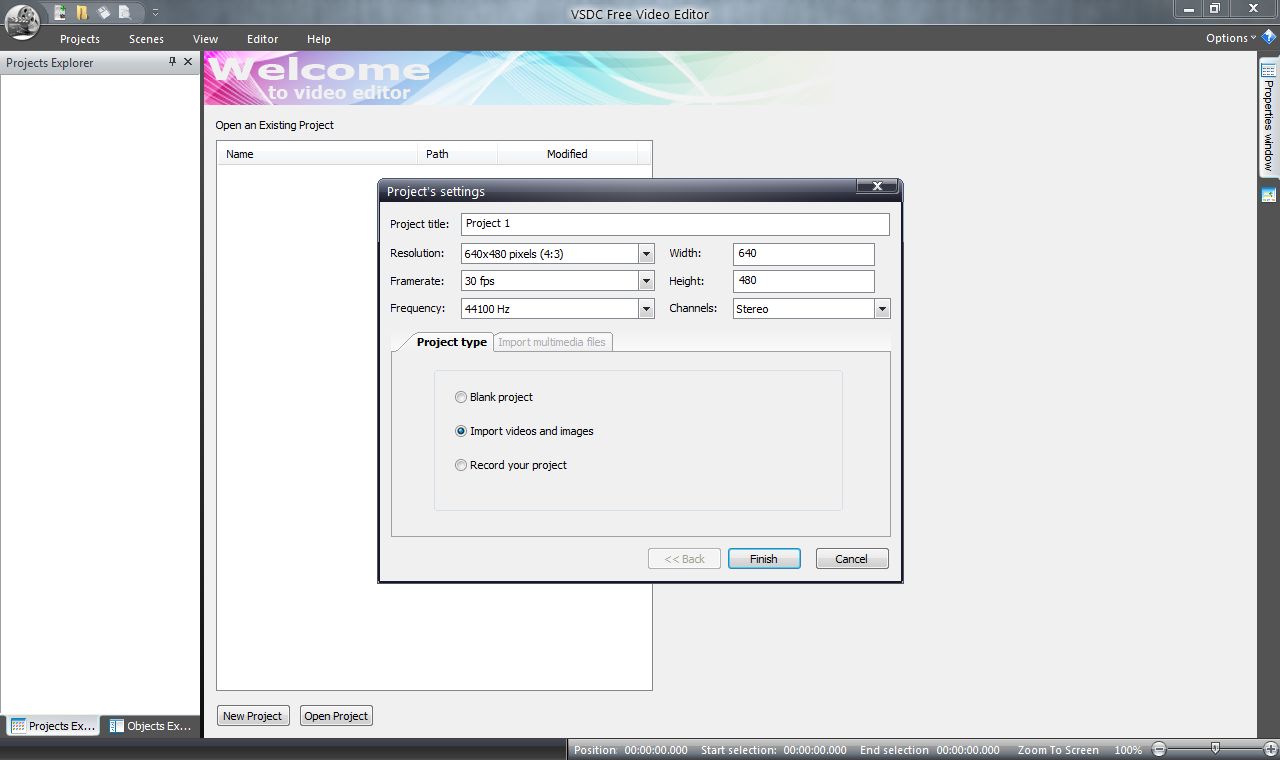Select the Blank project radio button

(x=461, y=397)
